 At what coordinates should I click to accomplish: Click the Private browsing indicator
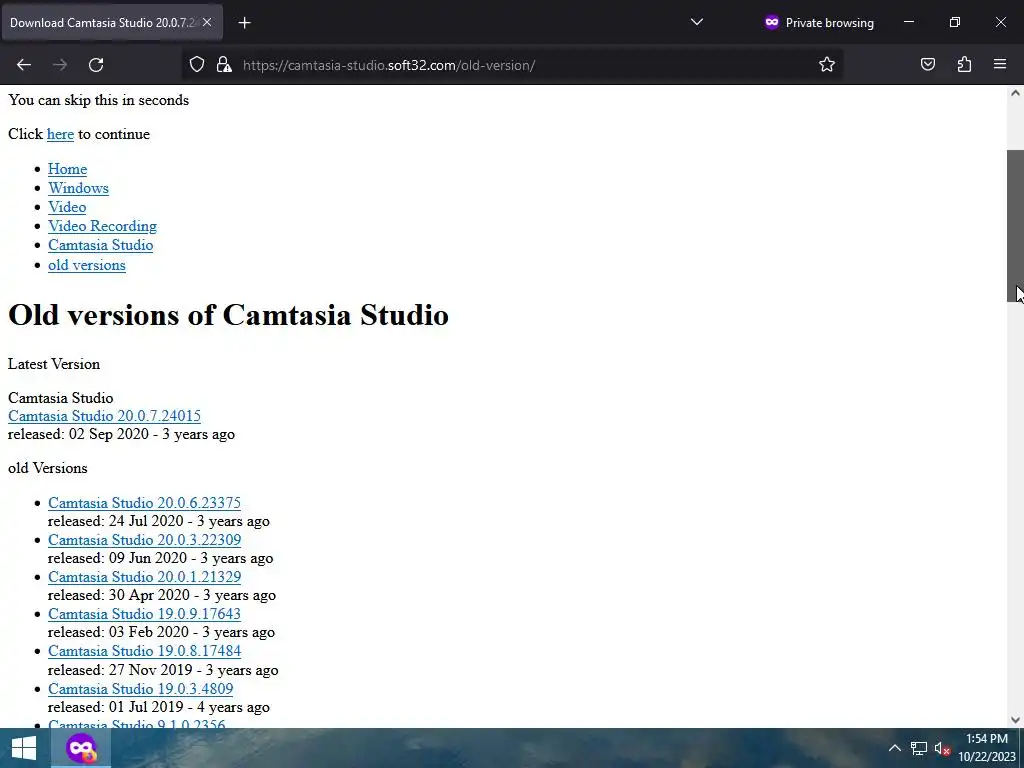(x=819, y=23)
